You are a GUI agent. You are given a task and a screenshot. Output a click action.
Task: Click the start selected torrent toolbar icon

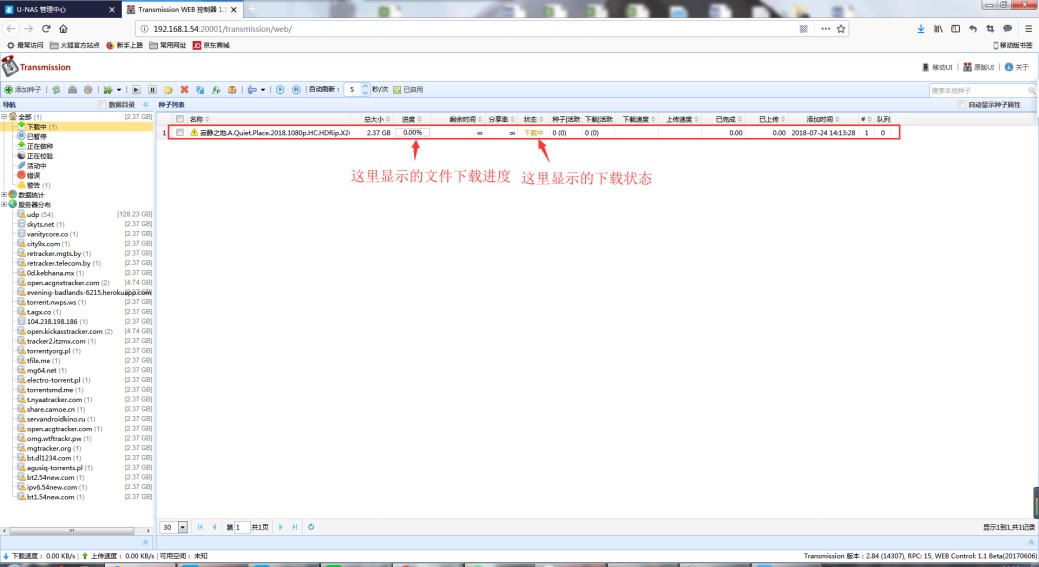pyautogui.click(x=137, y=90)
